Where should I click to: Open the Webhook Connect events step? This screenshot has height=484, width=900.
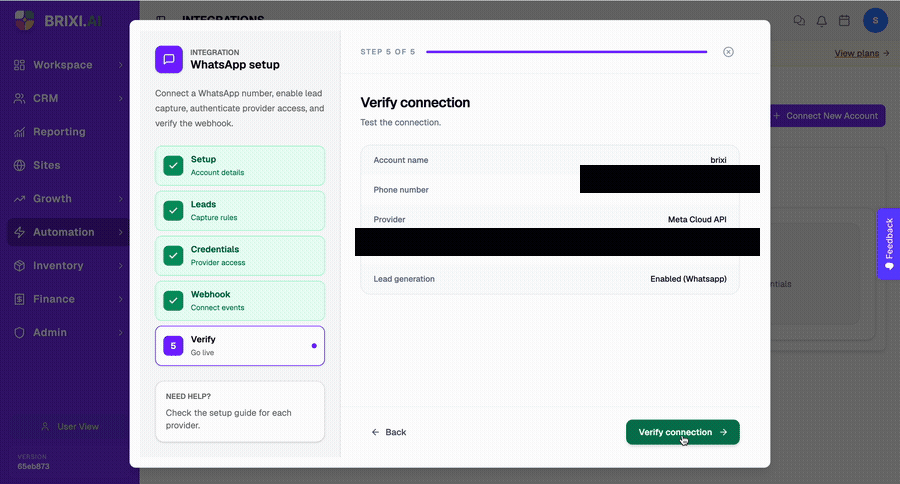pos(240,301)
